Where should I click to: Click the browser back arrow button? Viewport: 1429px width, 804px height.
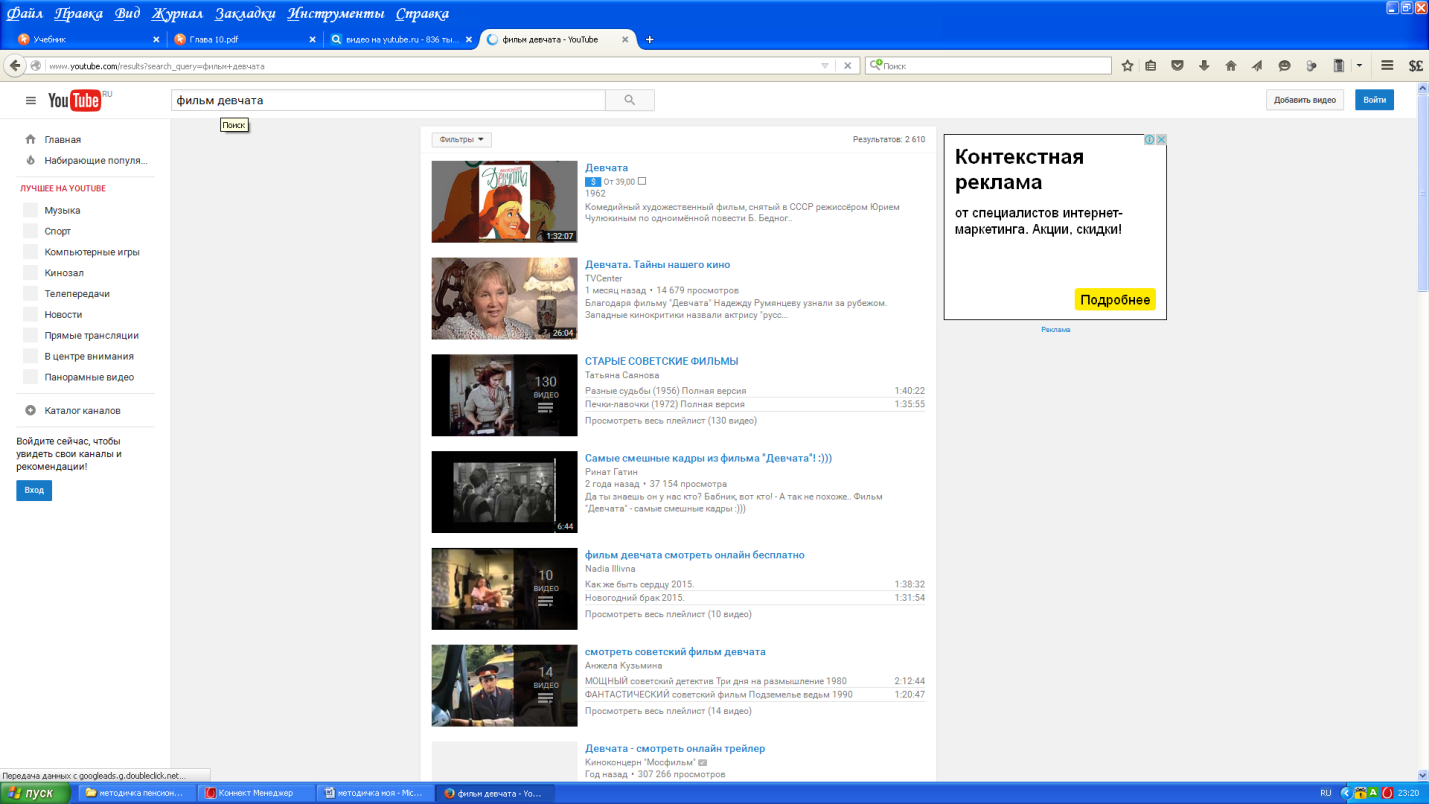coord(15,66)
